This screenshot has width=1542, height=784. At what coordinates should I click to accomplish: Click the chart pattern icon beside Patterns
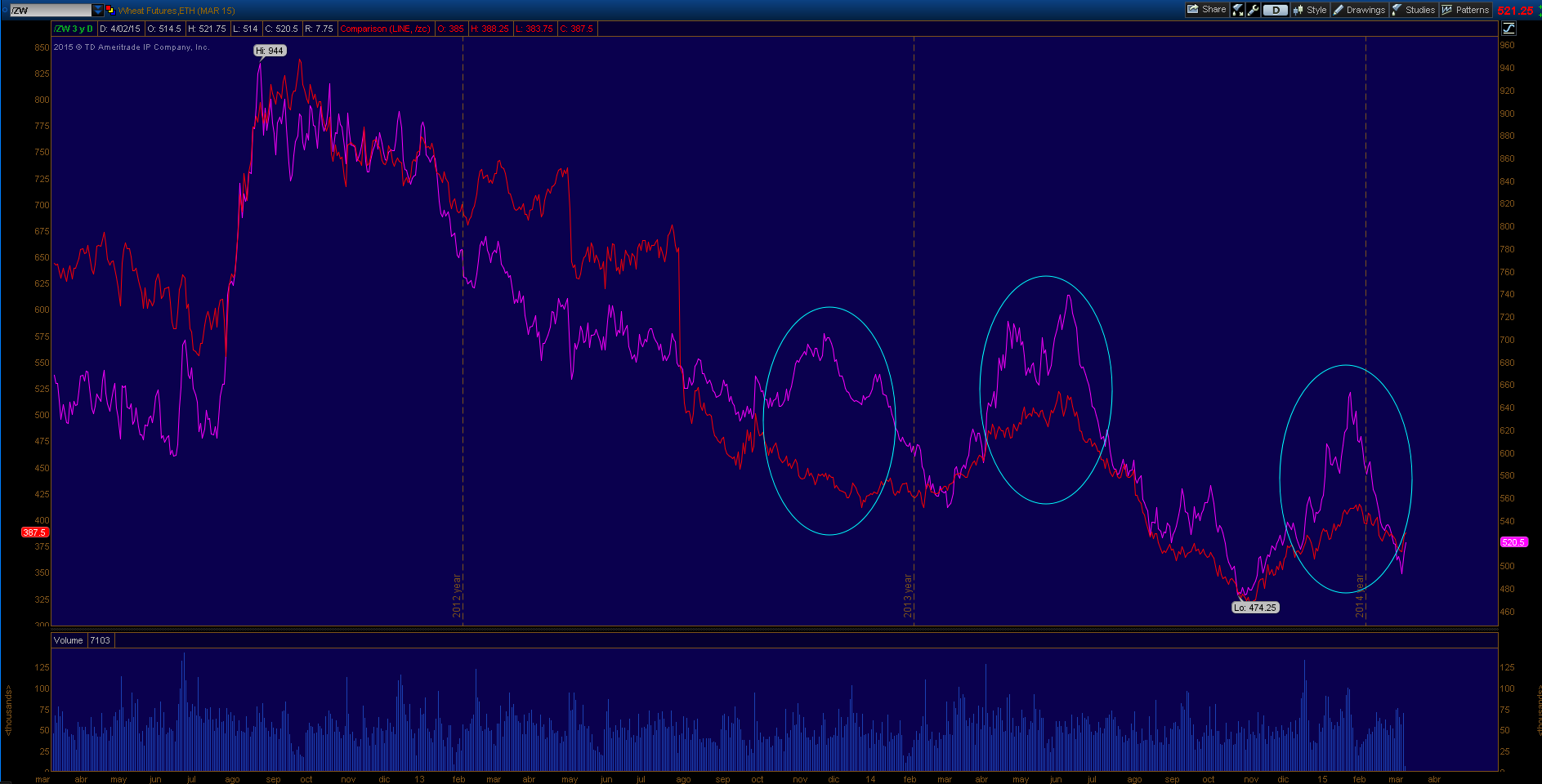pyautogui.click(x=1447, y=10)
